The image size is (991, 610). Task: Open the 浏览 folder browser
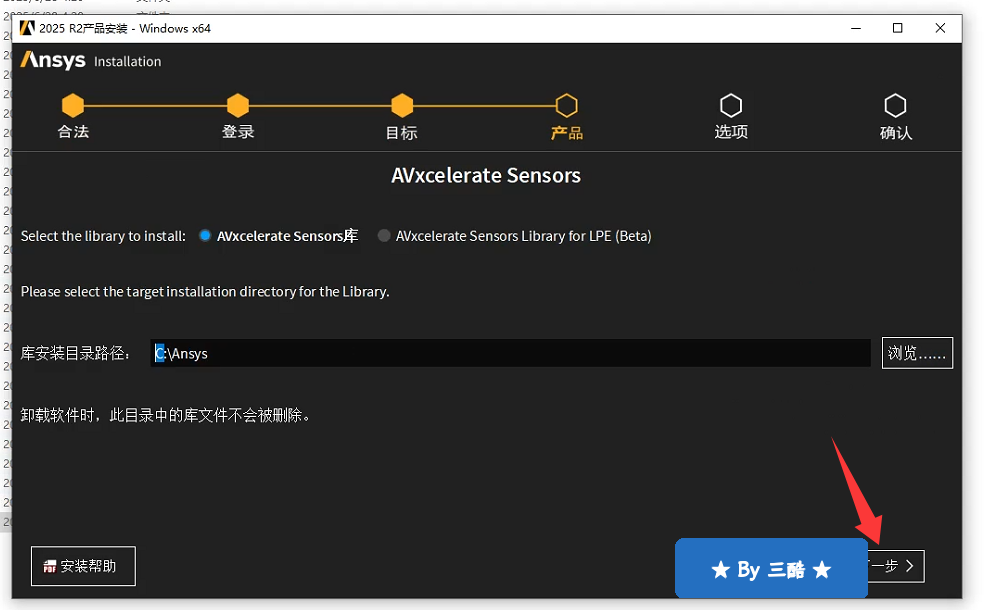point(917,353)
